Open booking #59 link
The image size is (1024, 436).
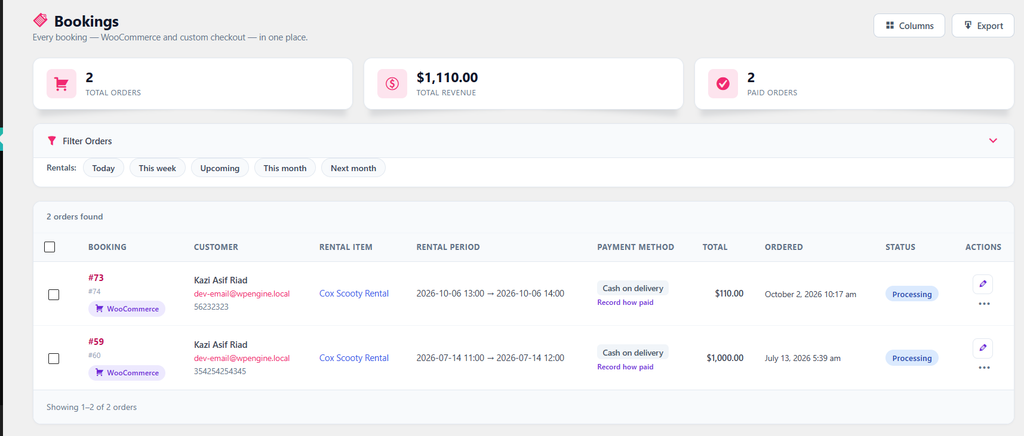coord(96,341)
